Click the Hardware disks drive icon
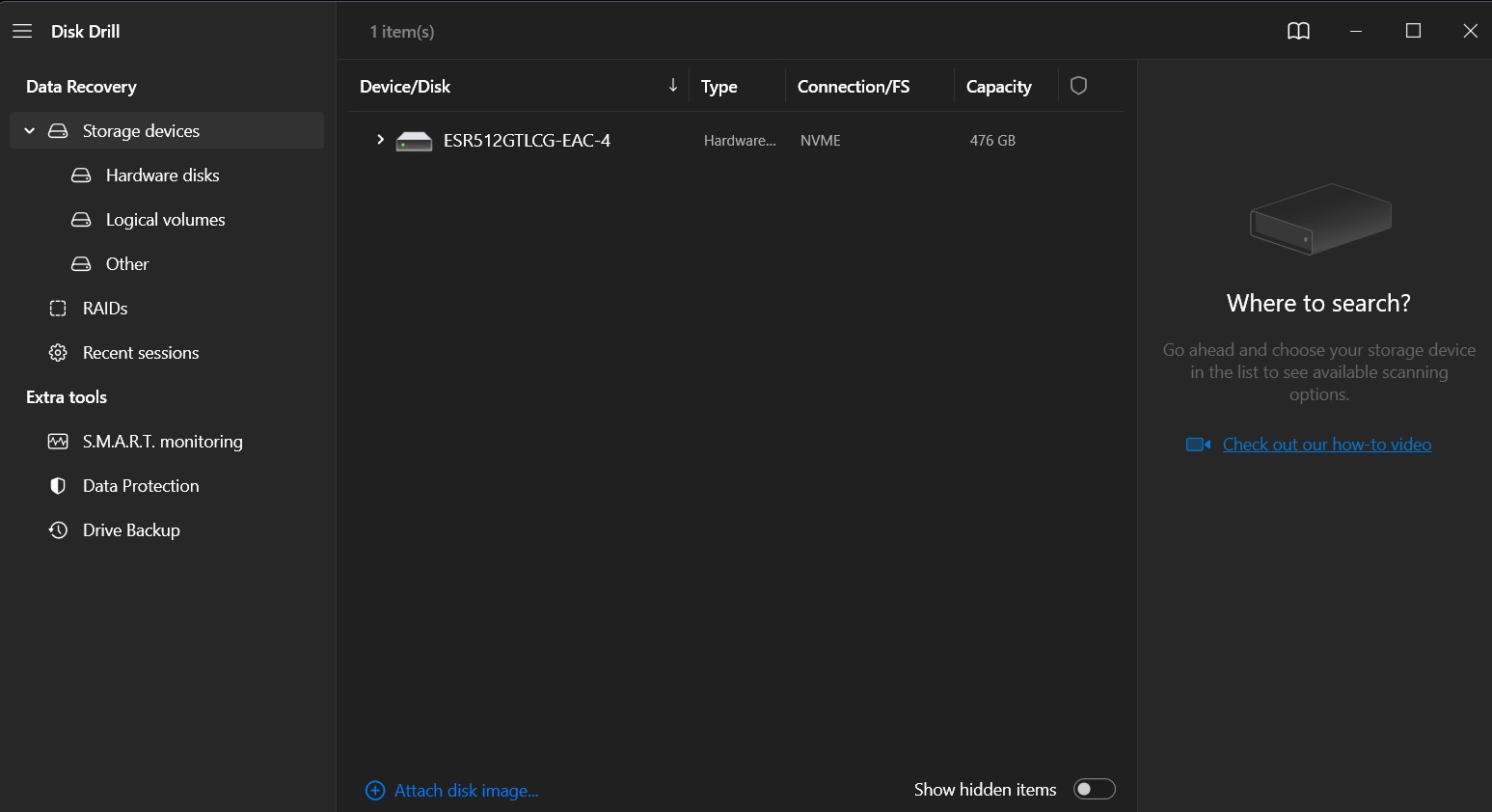Image resolution: width=1492 pixels, height=812 pixels. (81, 176)
